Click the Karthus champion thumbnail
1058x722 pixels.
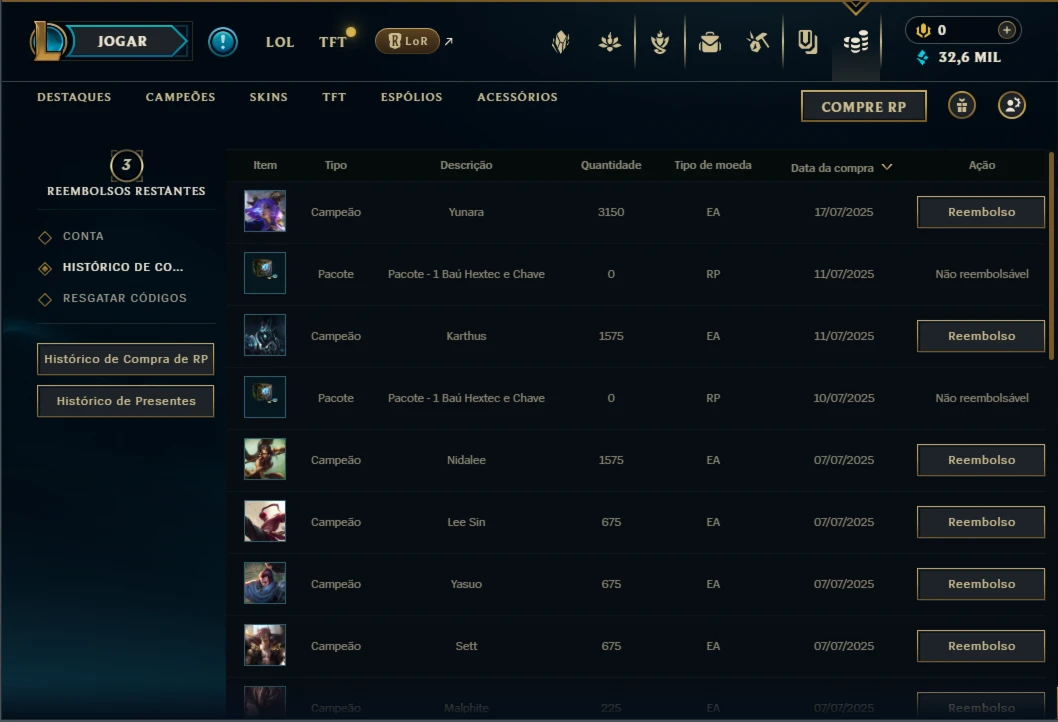point(264,335)
